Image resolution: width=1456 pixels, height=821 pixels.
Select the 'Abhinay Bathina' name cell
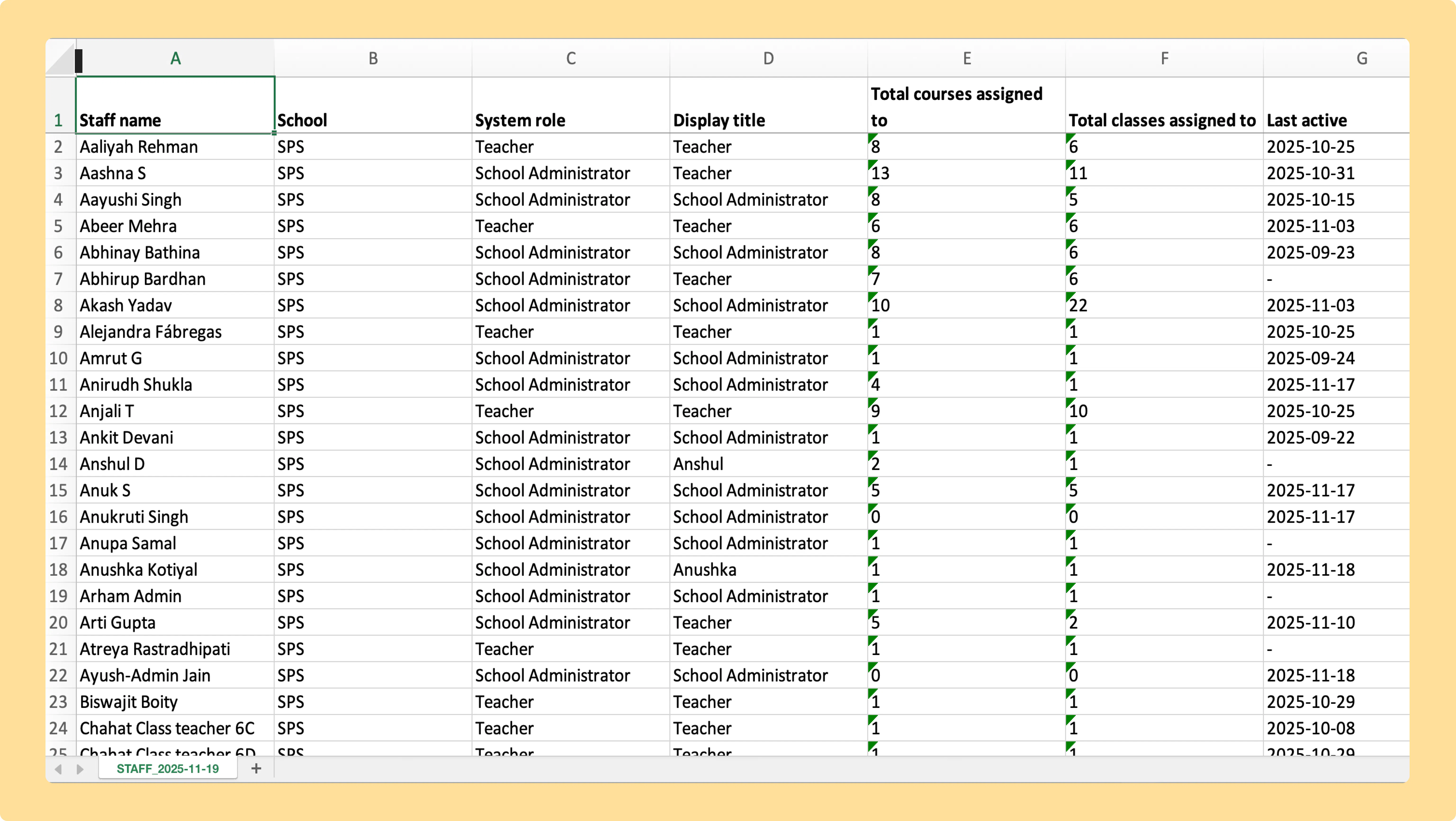(x=175, y=253)
